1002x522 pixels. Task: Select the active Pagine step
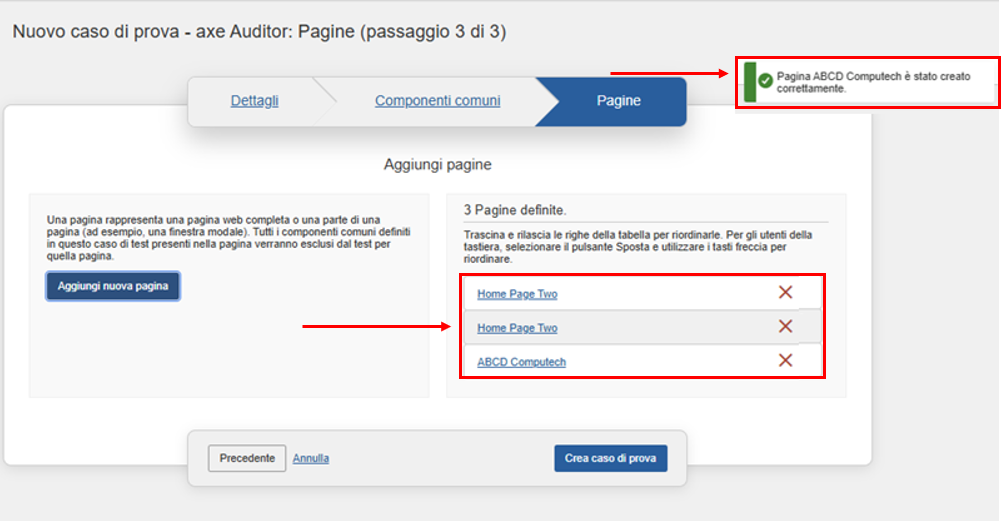click(618, 101)
